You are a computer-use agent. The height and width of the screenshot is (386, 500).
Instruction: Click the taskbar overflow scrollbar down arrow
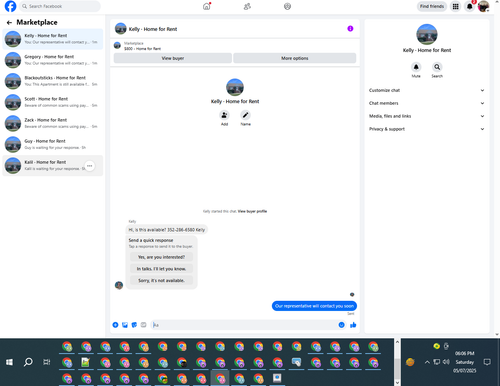397,383
